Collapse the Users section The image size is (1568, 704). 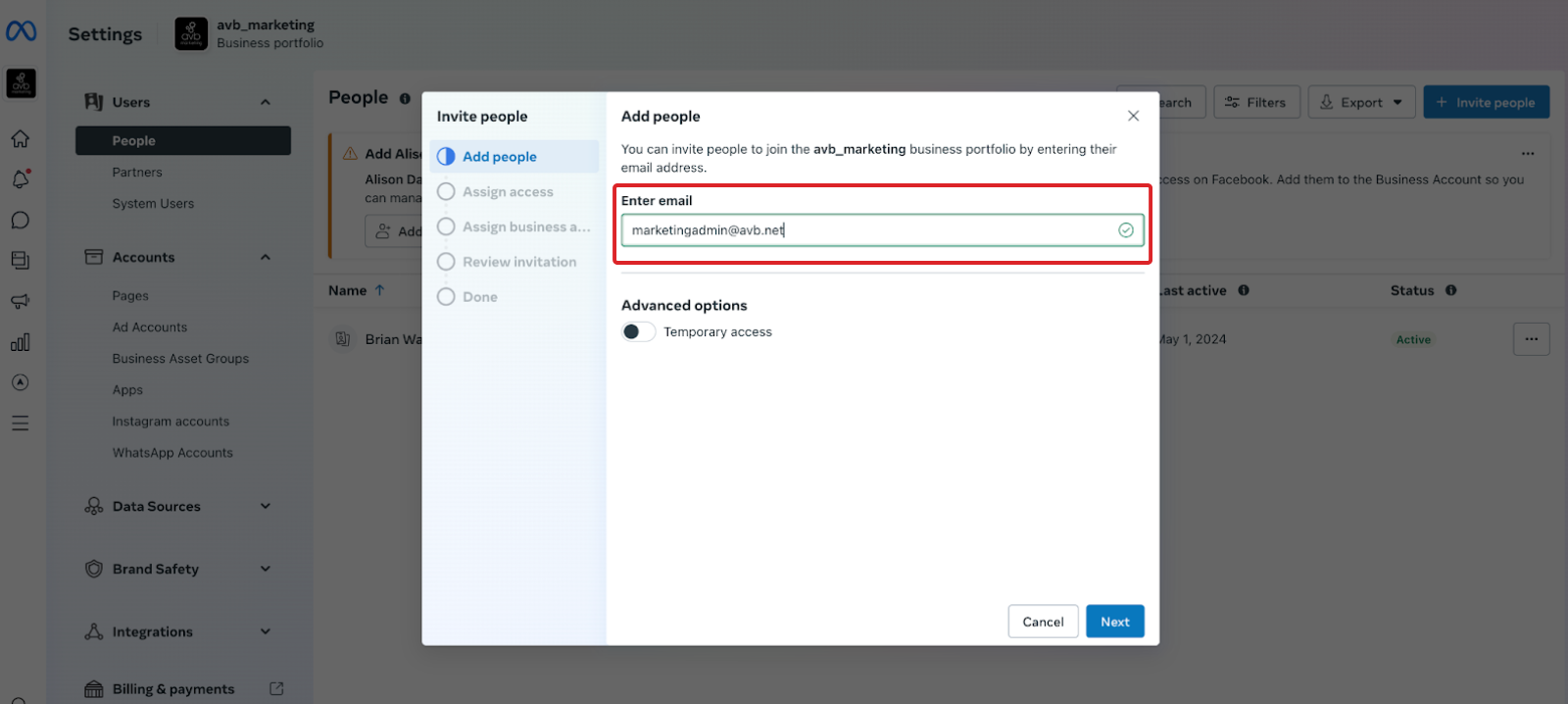click(x=265, y=102)
